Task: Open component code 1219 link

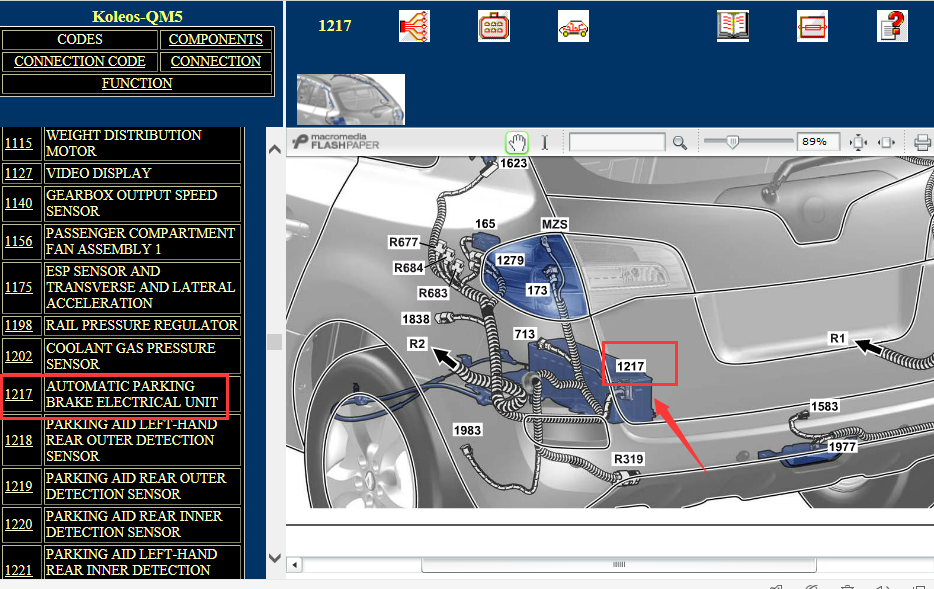Action: (x=18, y=486)
